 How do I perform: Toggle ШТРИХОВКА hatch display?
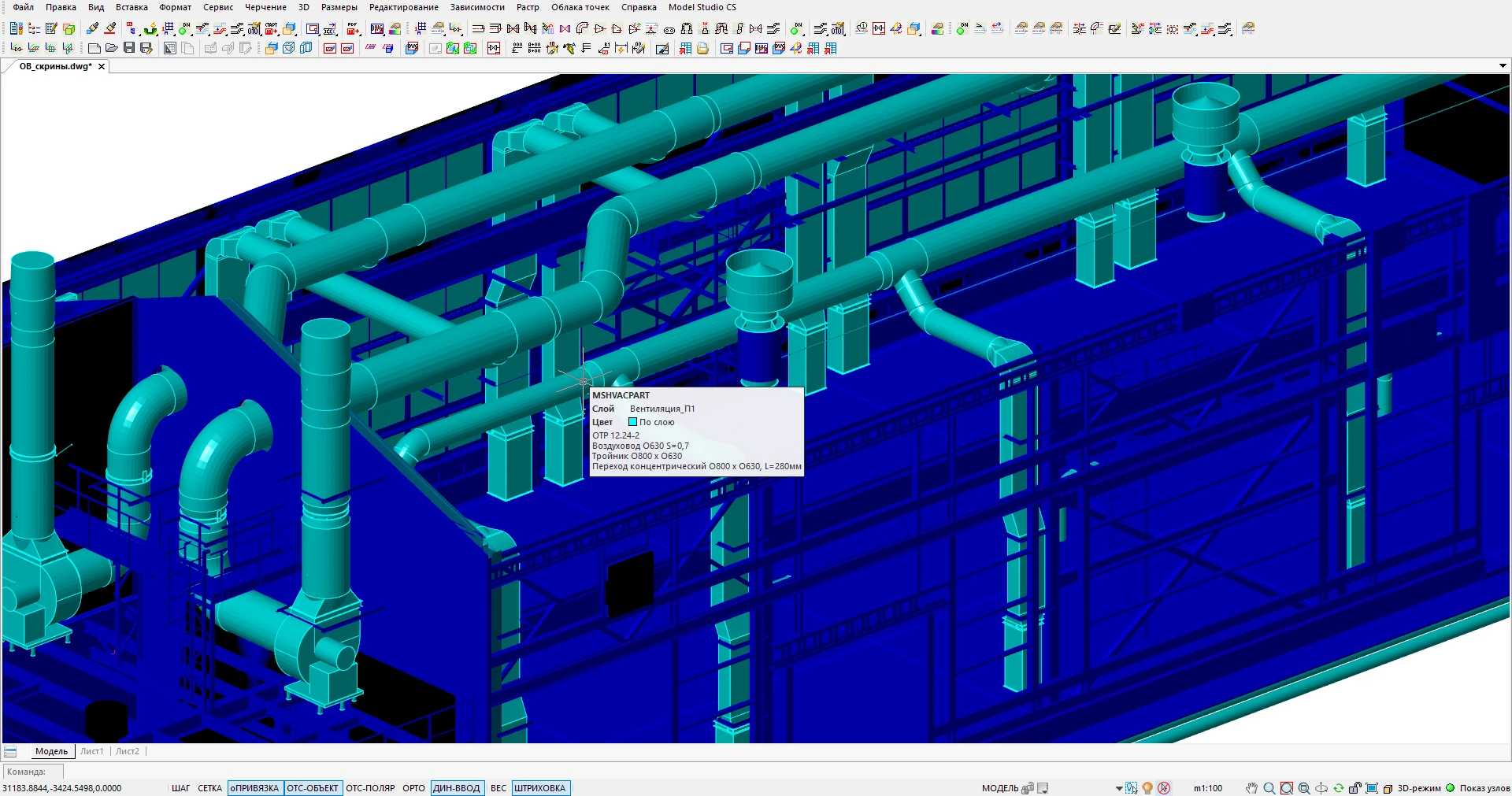tap(540, 788)
